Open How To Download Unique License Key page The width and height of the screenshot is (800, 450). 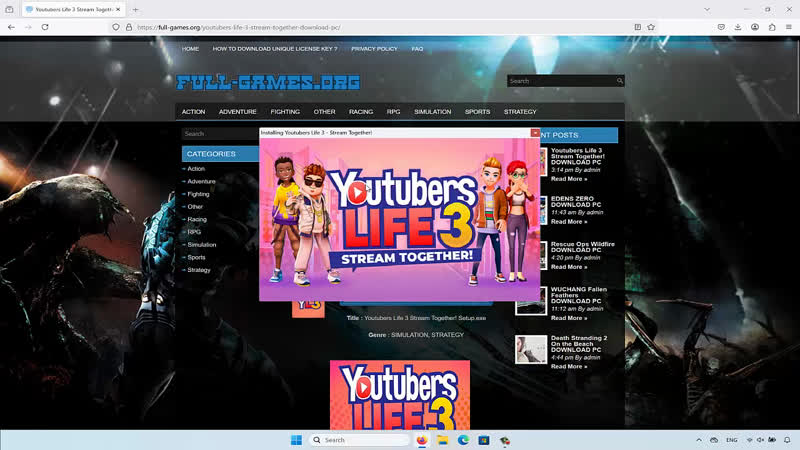275,49
